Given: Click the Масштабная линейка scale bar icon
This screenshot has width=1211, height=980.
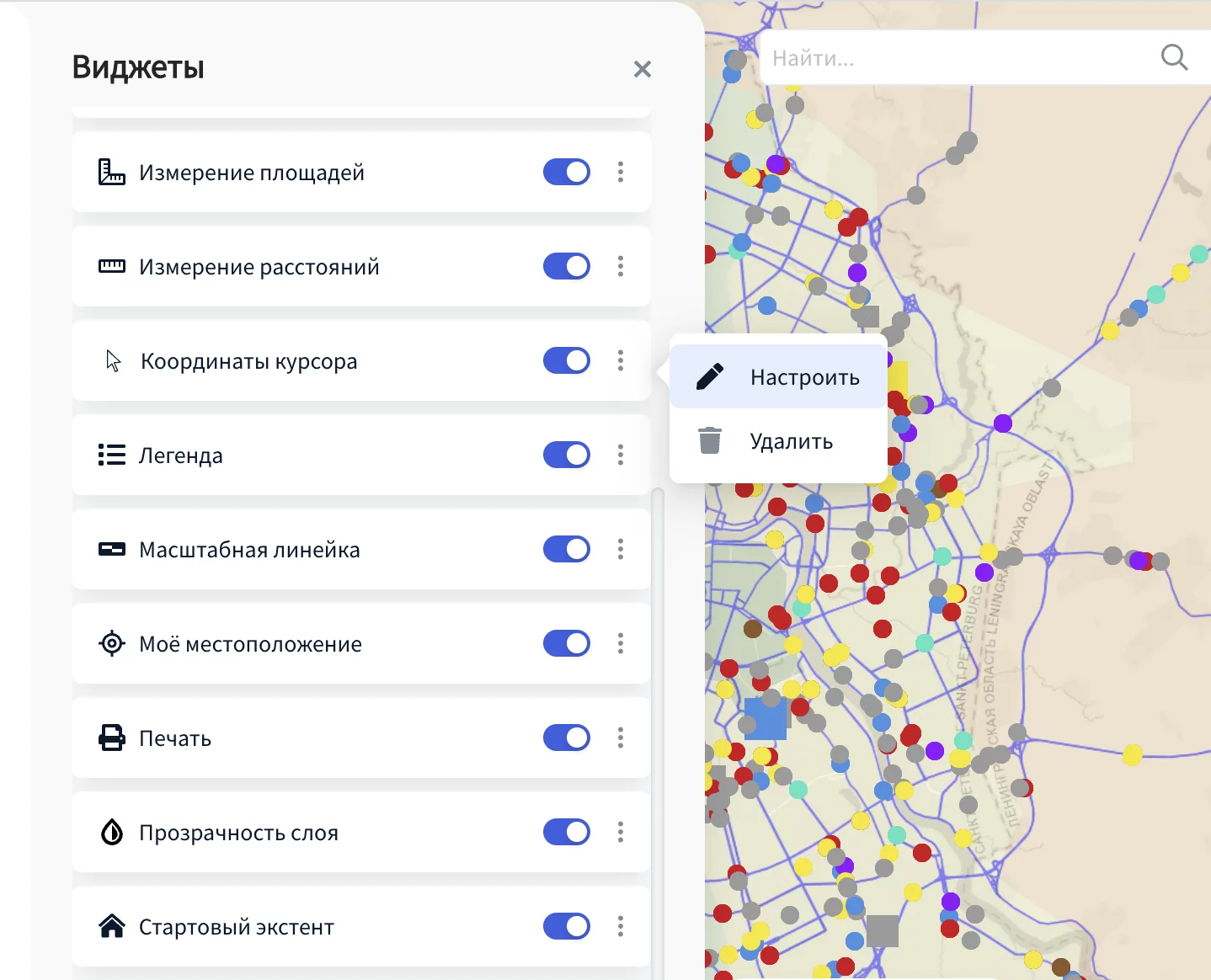Looking at the screenshot, I should (111, 550).
